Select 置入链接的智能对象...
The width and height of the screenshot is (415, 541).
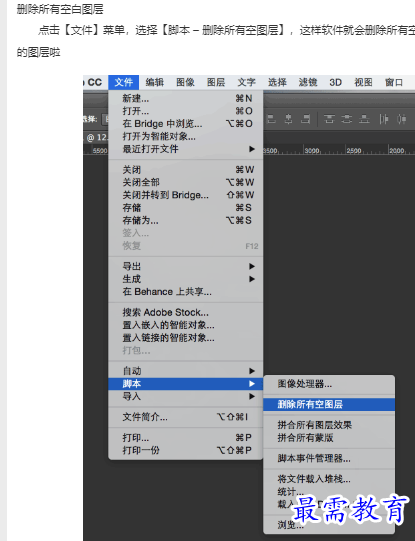186,337
